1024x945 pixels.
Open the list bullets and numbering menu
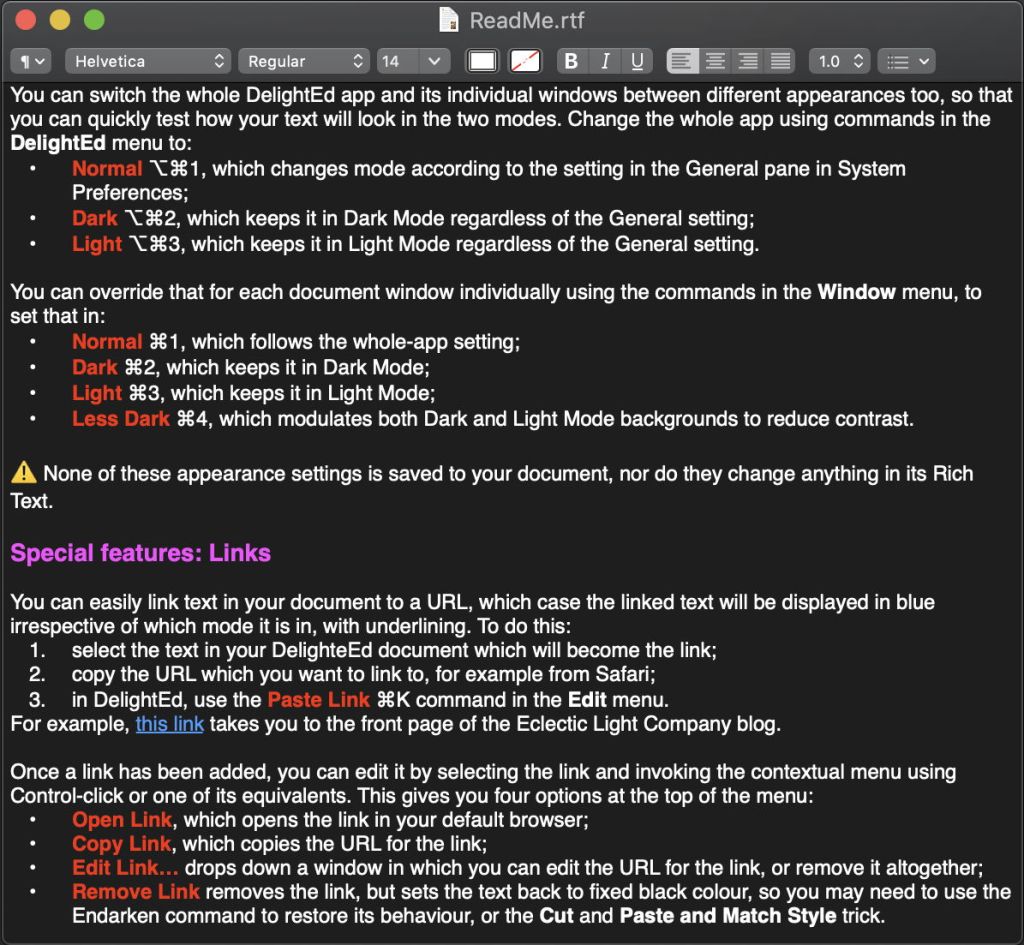click(x=906, y=61)
